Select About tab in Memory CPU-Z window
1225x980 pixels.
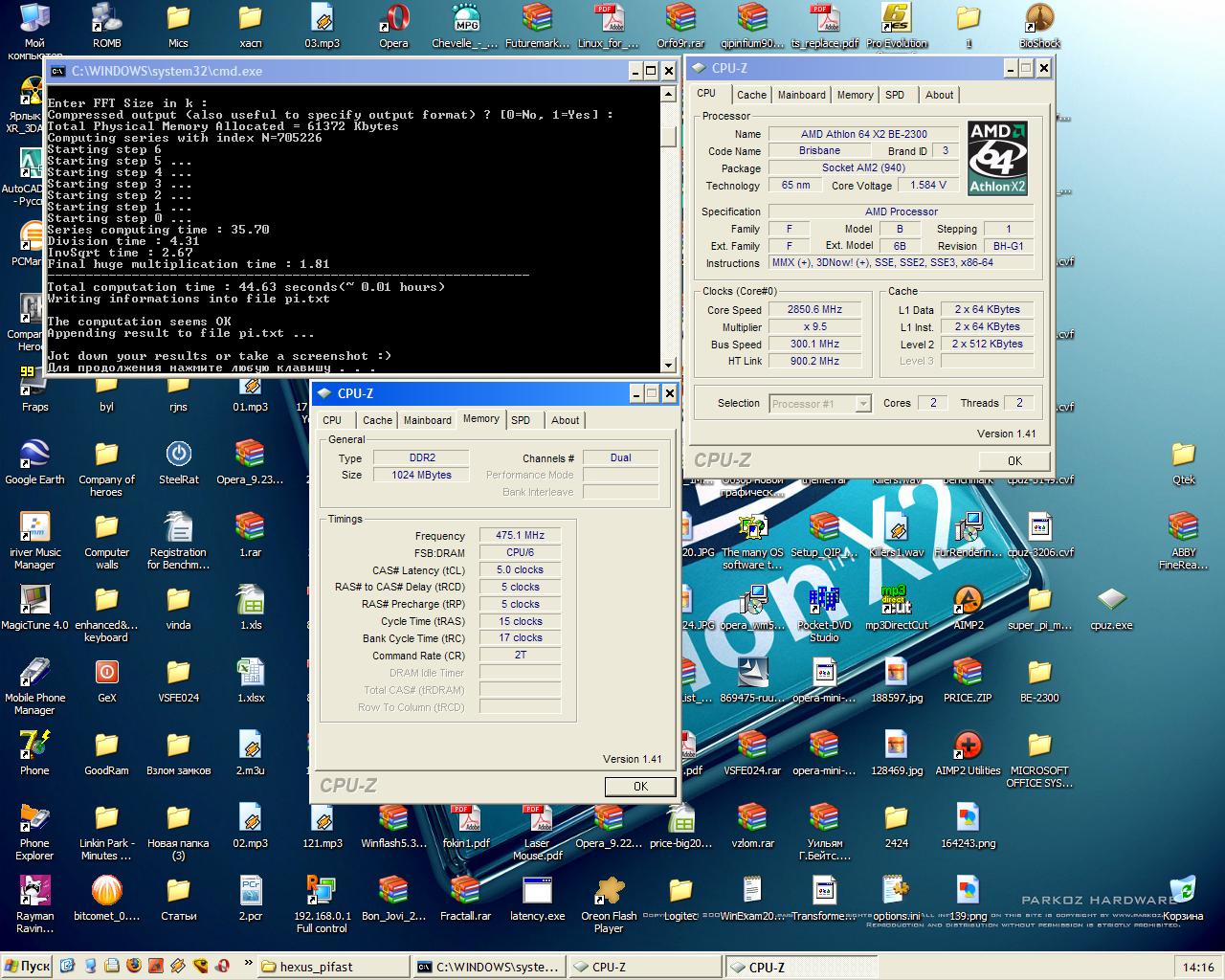click(x=565, y=420)
